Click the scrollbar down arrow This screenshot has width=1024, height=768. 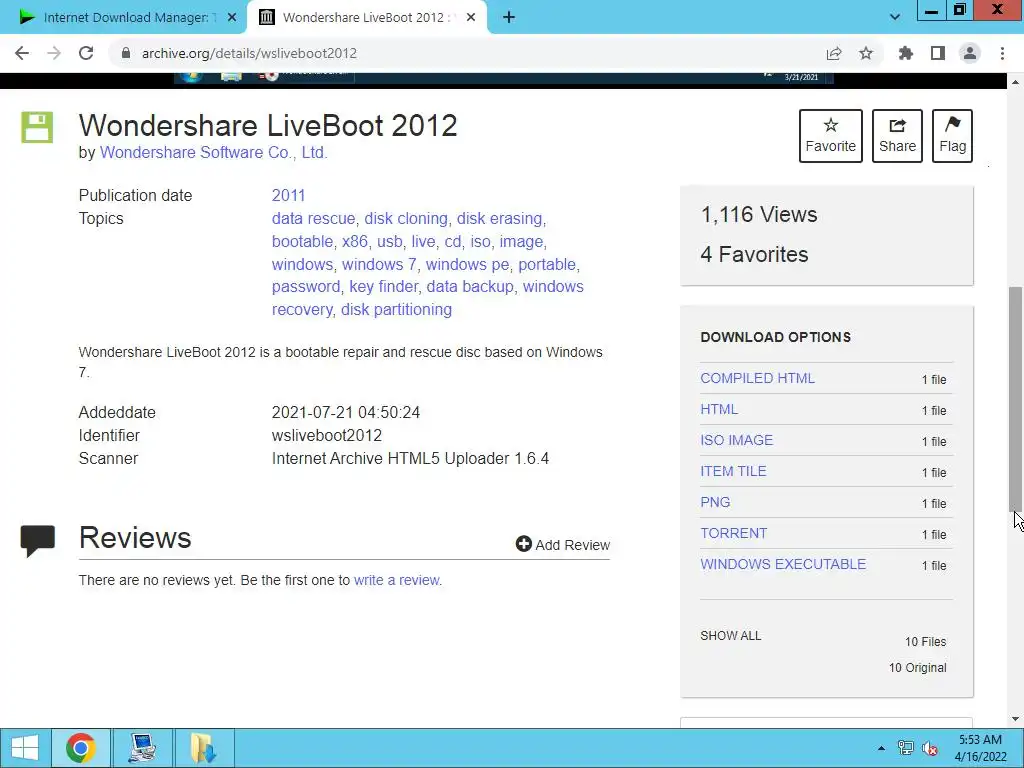pos(1016,719)
